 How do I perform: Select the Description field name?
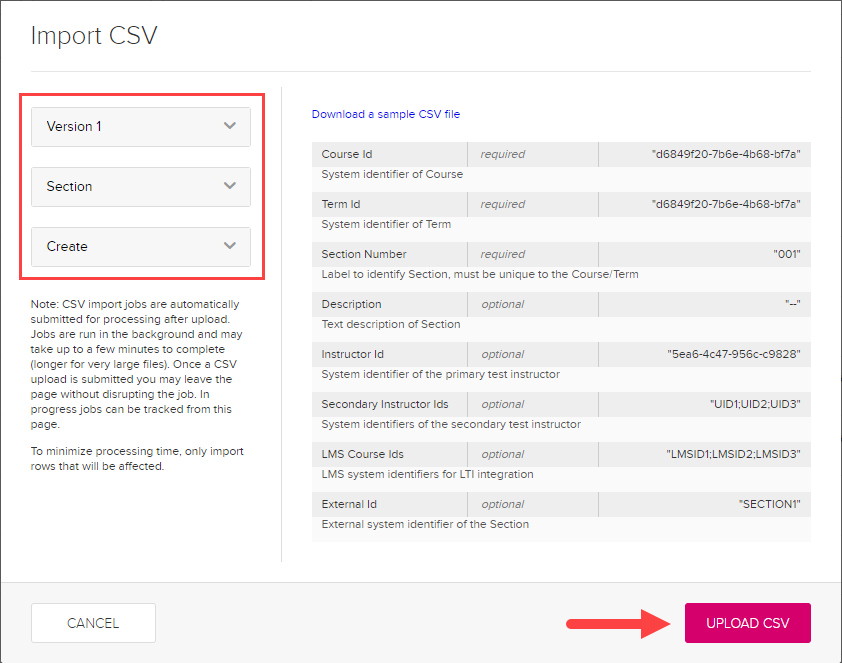coord(351,304)
